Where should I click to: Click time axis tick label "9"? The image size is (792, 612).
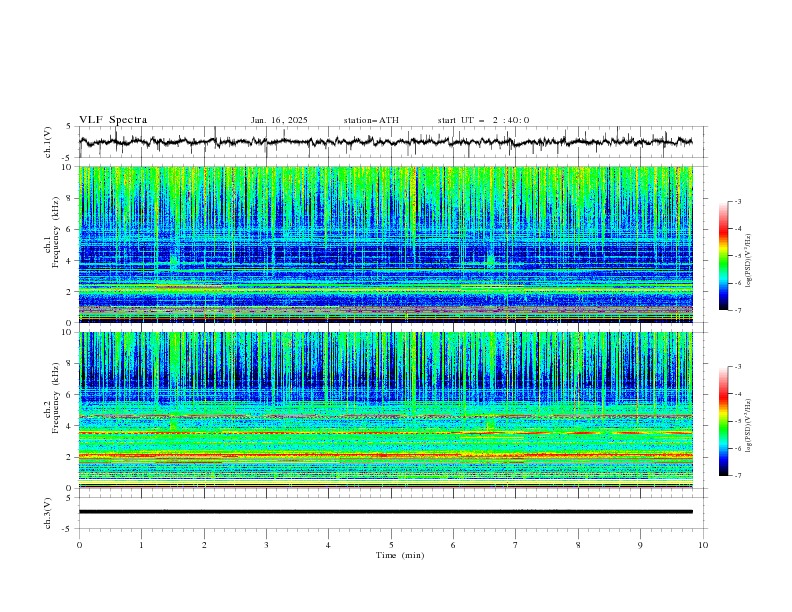coord(640,545)
